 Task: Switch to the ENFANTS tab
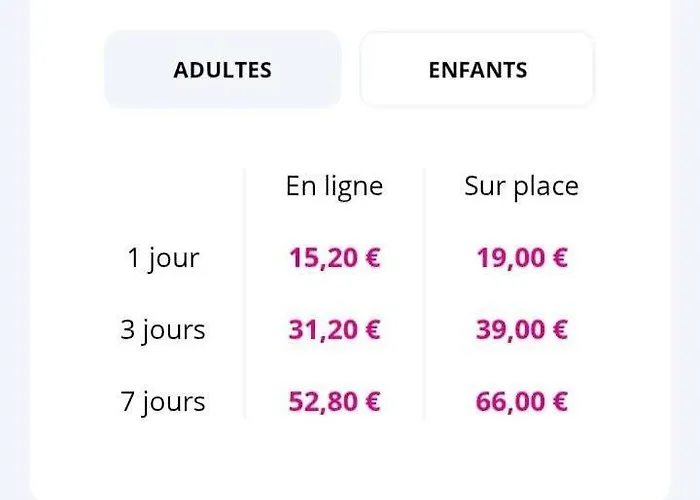477,70
